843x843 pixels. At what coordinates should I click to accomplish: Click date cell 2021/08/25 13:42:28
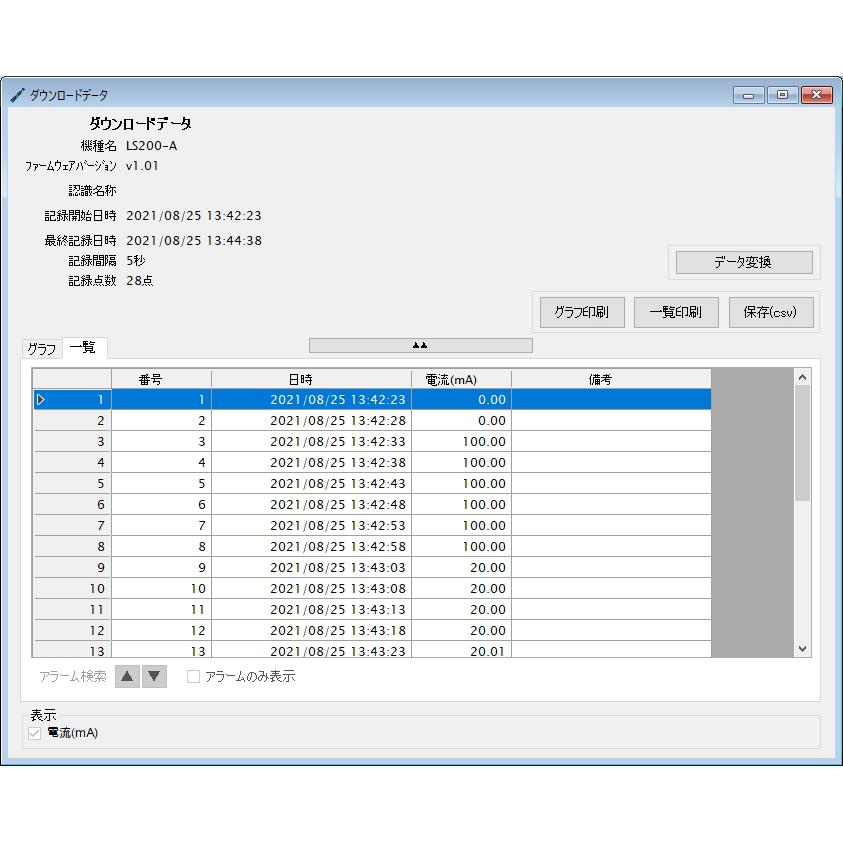point(311,420)
